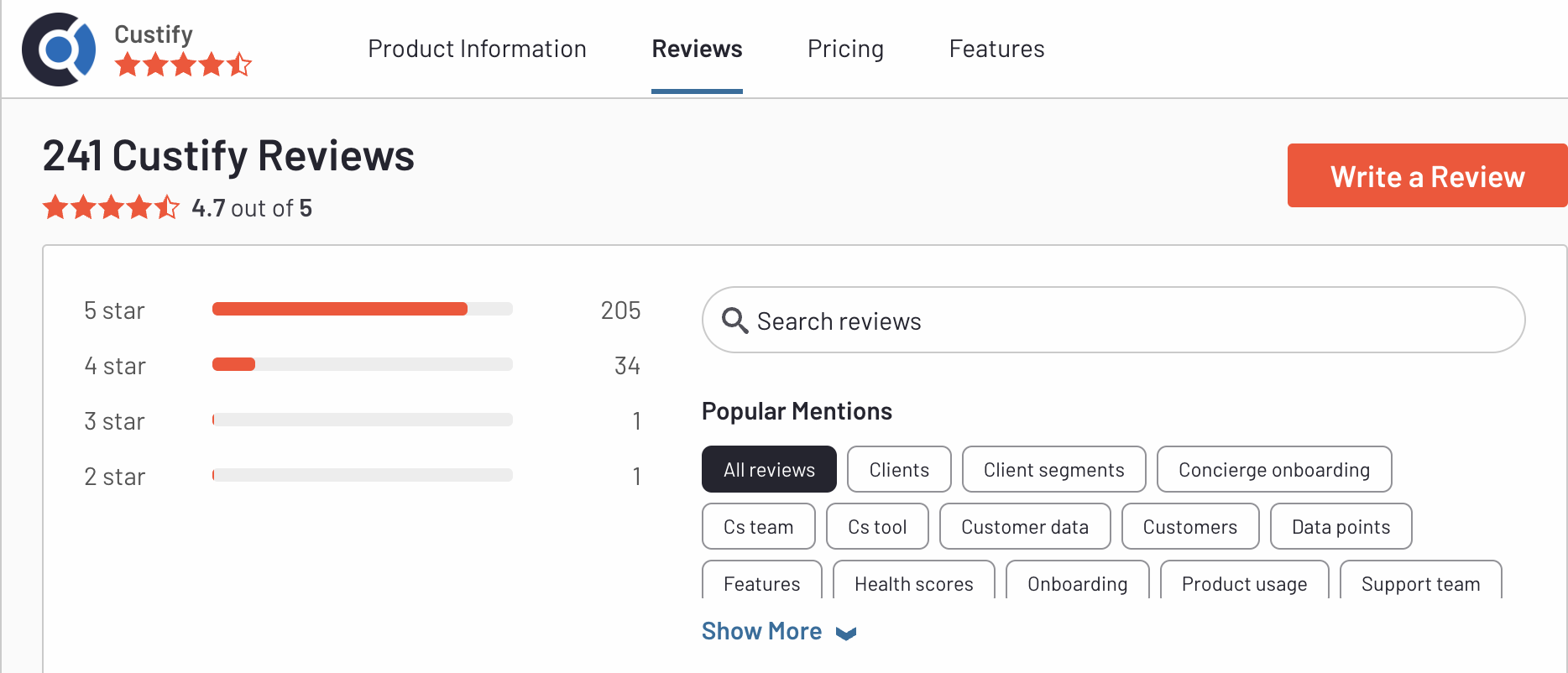Select the All reviews mention chip

tap(769, 469)
